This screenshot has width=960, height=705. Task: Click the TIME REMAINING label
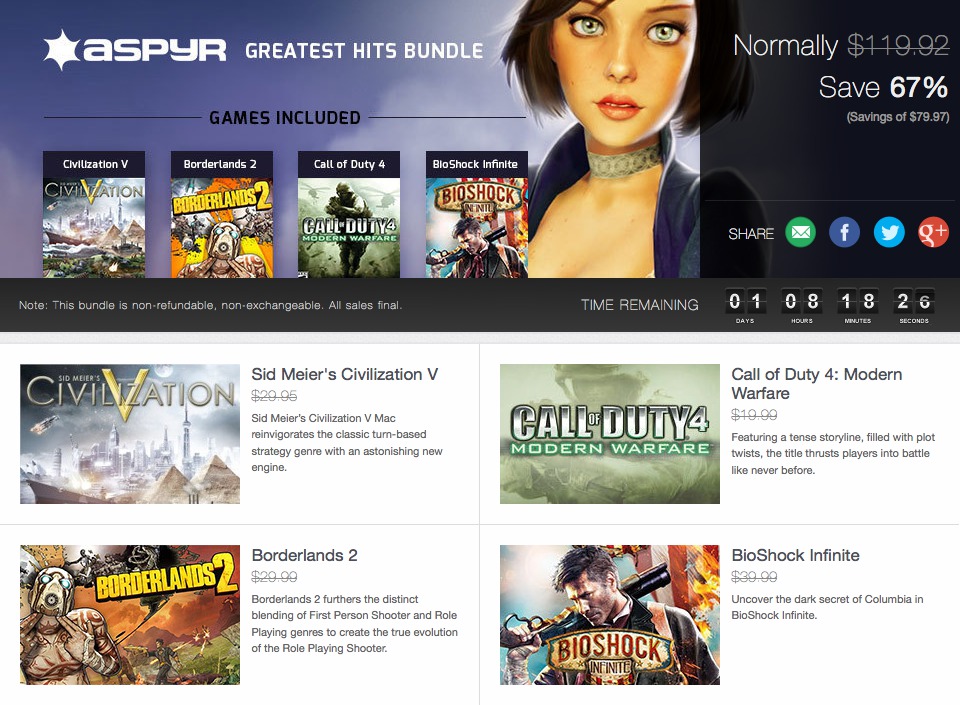(x=640, y=305)
